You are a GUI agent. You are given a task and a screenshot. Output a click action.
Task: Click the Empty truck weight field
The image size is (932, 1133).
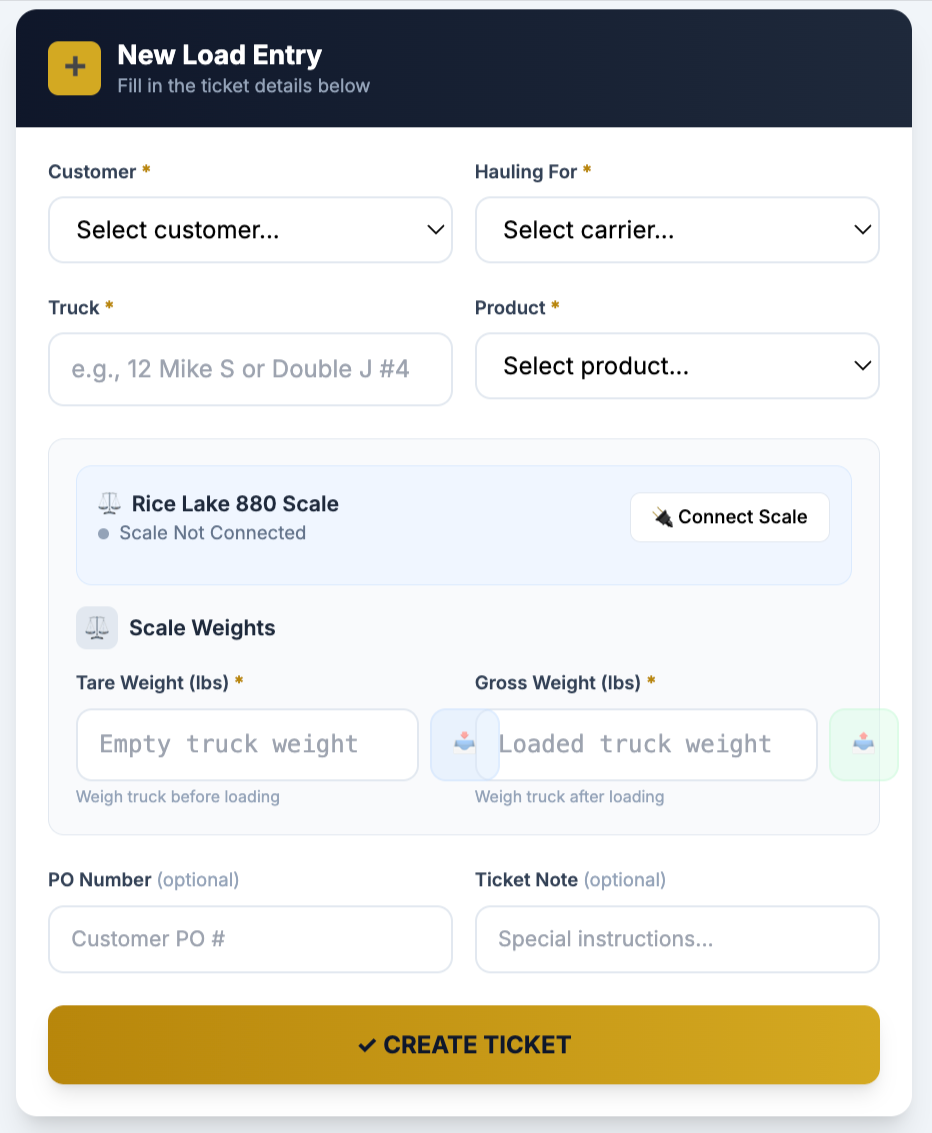[247, 744]
